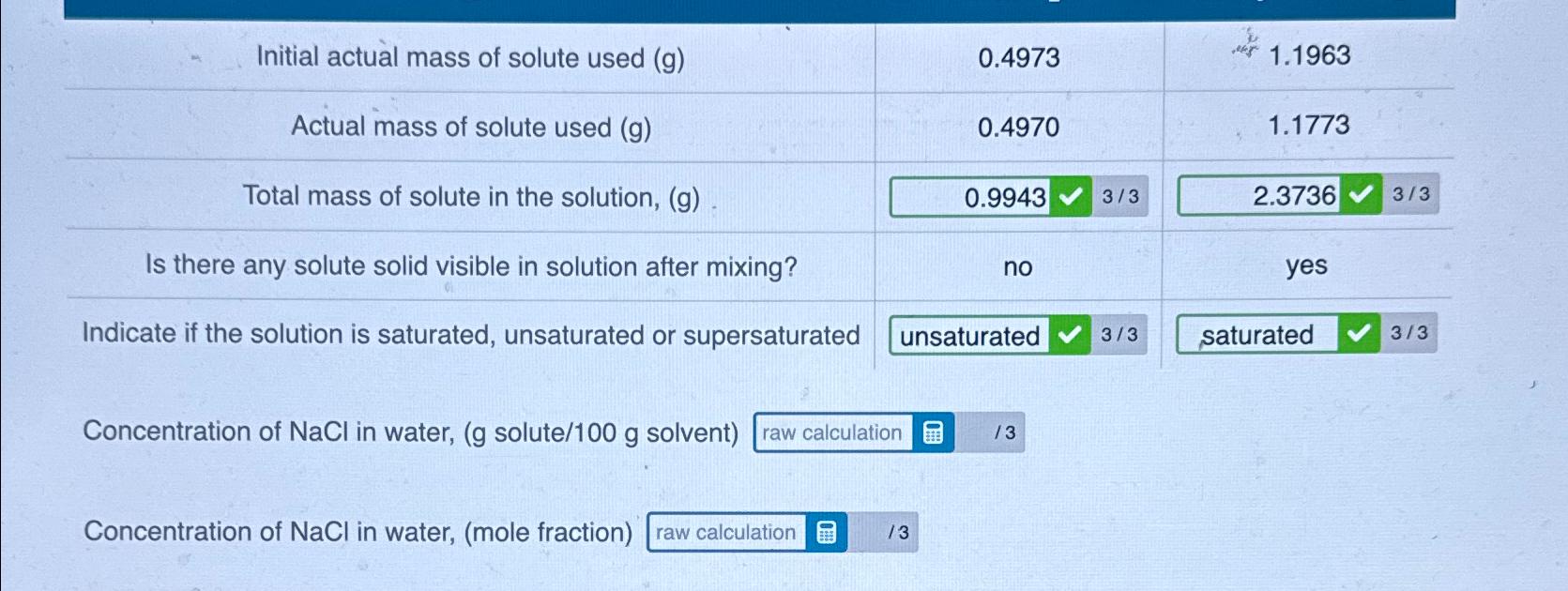The width and height of the screenshot is (1568, 591).
Task: Click the raw calculation field for mole fraction
Action: [727, 533]
